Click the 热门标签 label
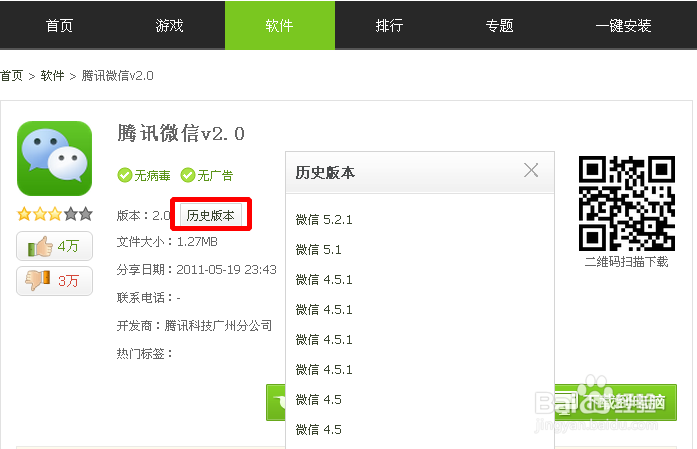Image resolution: width=697 pixels, height=449 pixels. point(144,354)
